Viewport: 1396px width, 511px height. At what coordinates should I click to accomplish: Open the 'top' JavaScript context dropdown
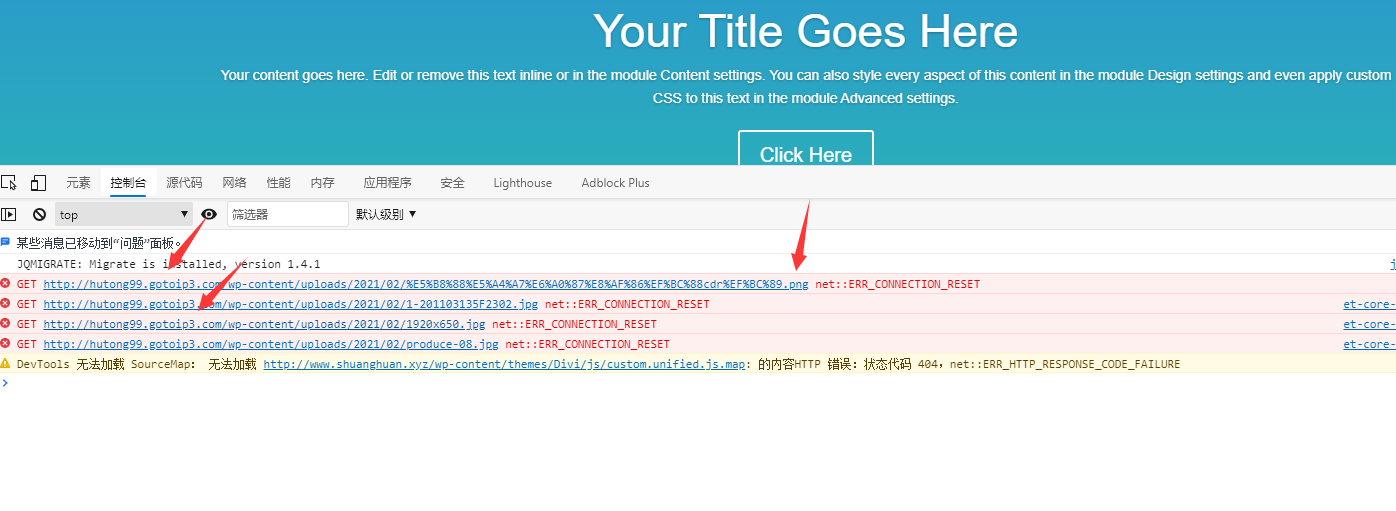pyautogui.click(x=123, y=214)
